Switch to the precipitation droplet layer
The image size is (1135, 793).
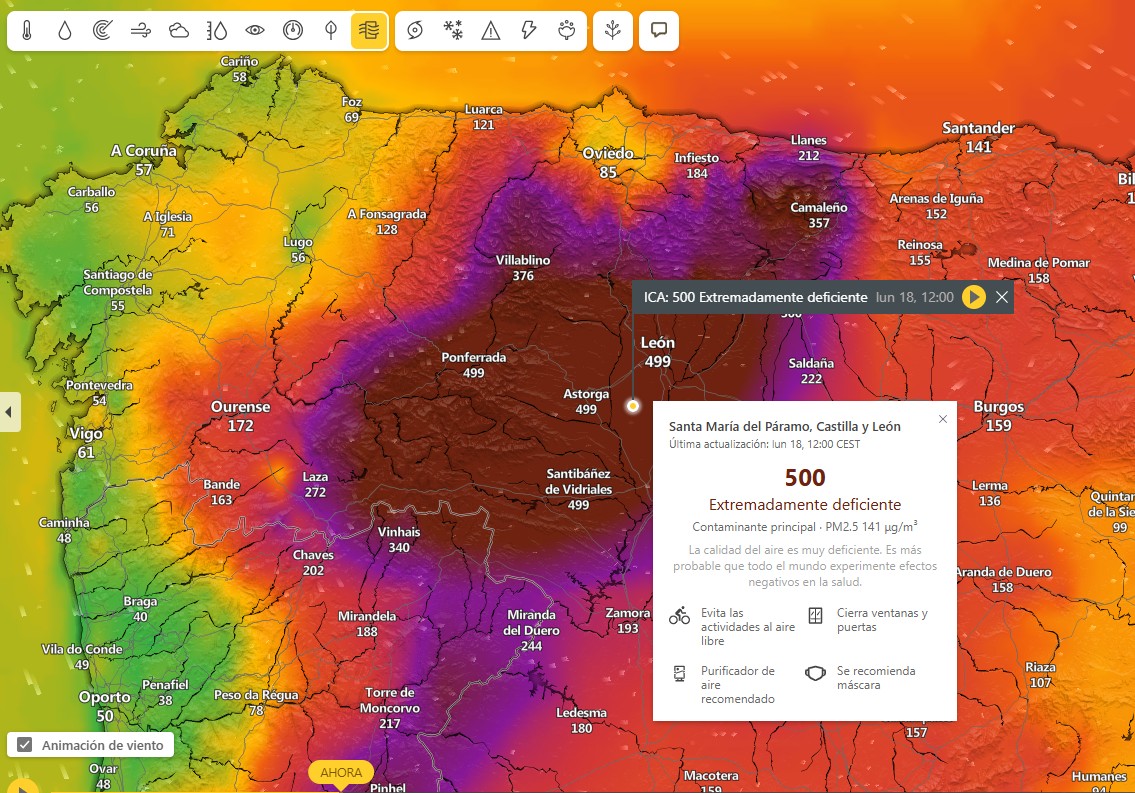click(x=65, y=31)
